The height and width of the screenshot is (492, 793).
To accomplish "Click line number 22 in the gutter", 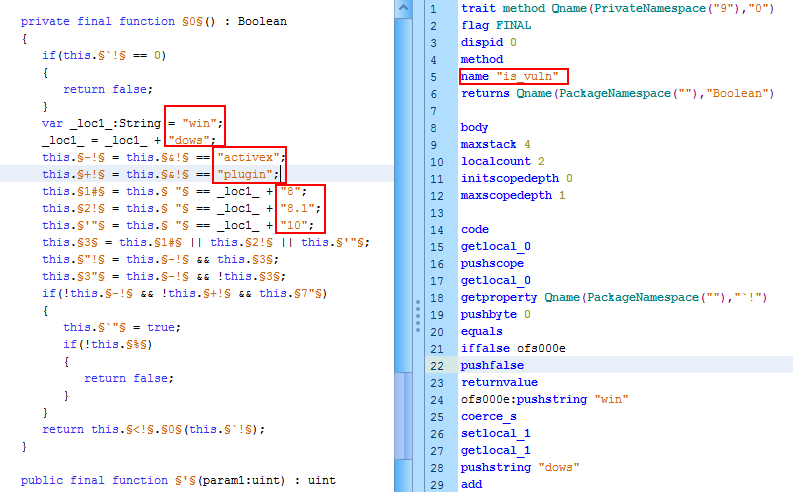I will coord(433,366).
